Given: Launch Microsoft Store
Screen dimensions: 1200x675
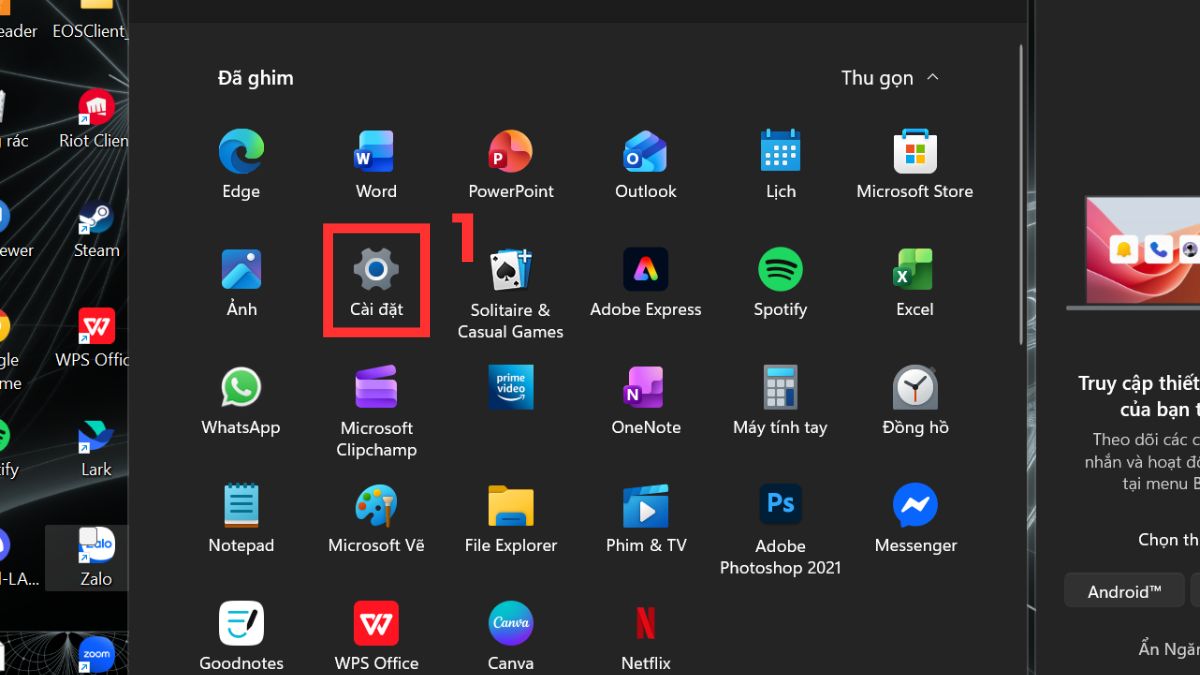Looking at the screenshot, I should click(x=915, y=165).
